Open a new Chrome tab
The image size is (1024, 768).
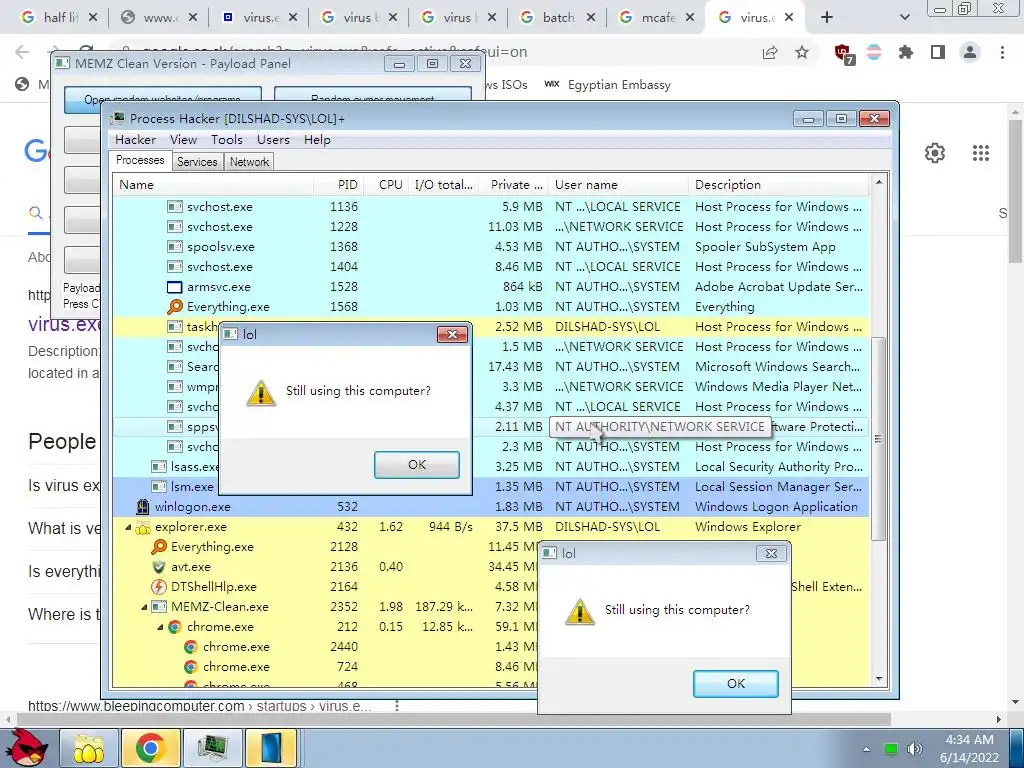[x=827, y=18]
